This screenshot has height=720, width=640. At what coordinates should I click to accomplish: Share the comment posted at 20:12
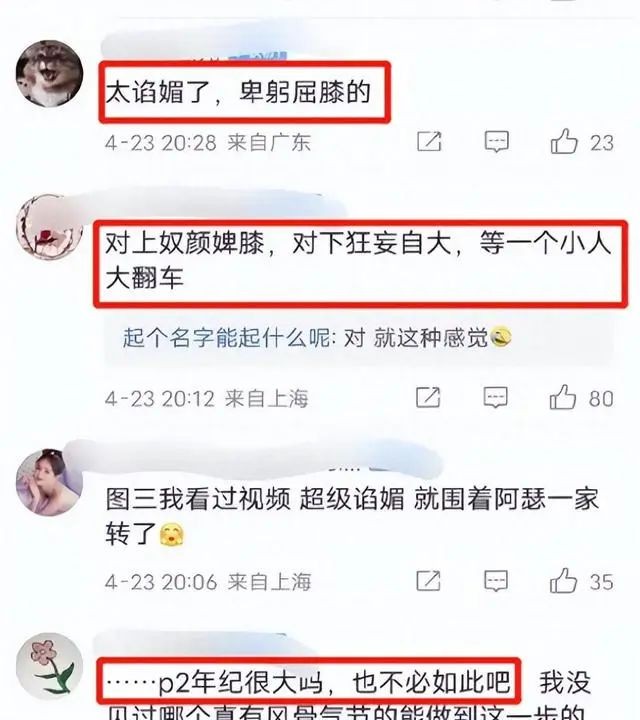pyautogui.click(x=428, y=397)
